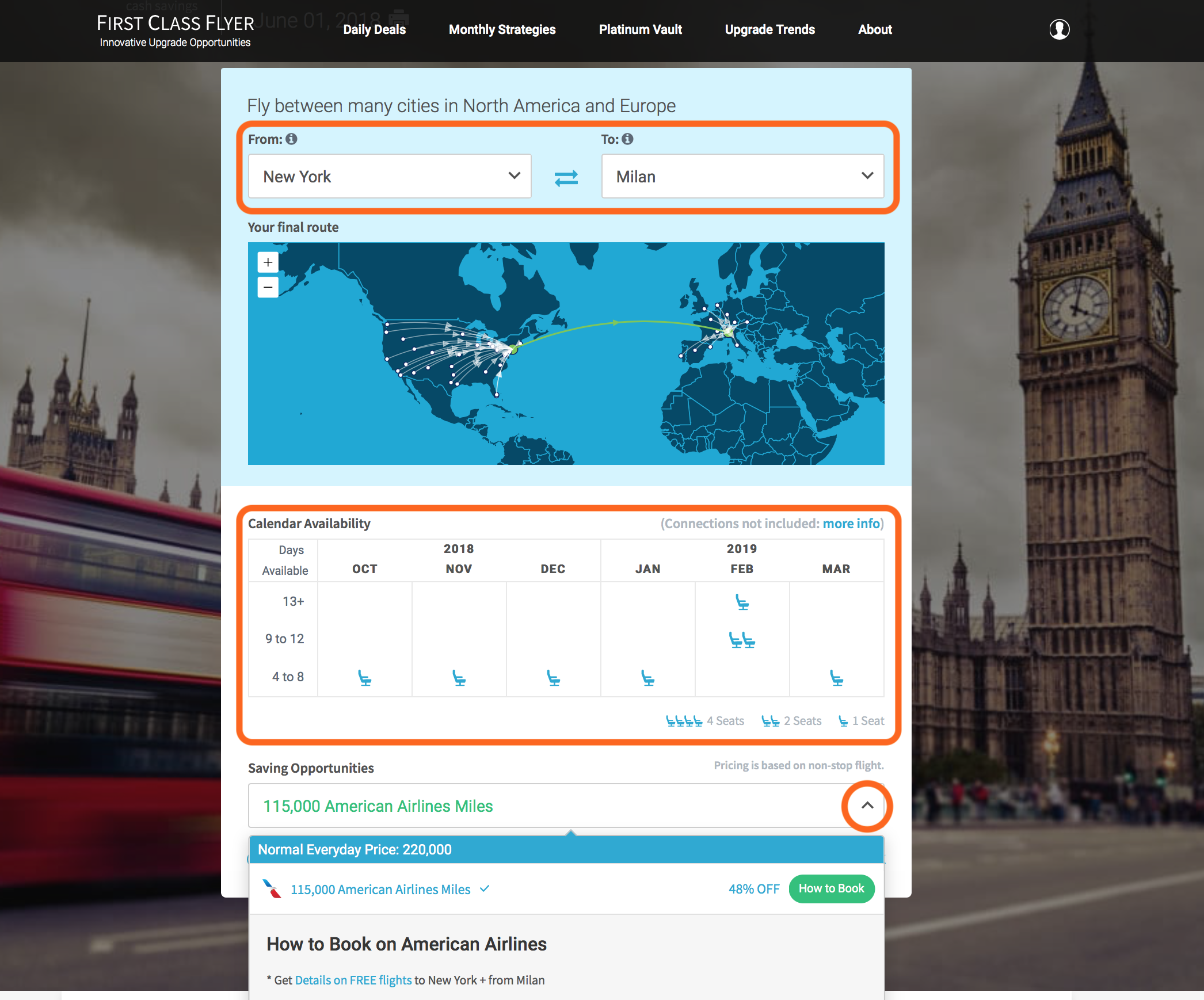Open the user account profile icon

[1059, 29]
